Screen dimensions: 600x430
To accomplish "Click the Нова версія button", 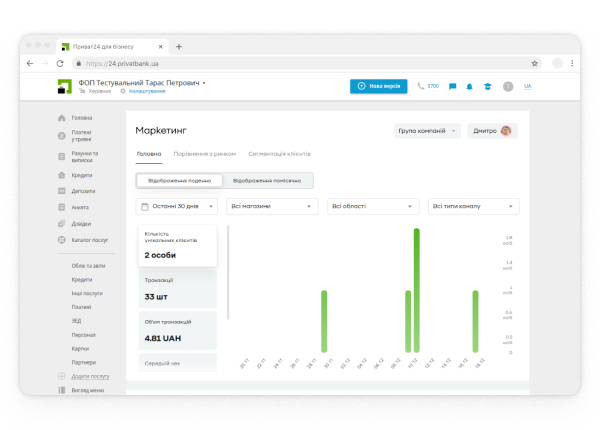I will click(x=378, y=86).
